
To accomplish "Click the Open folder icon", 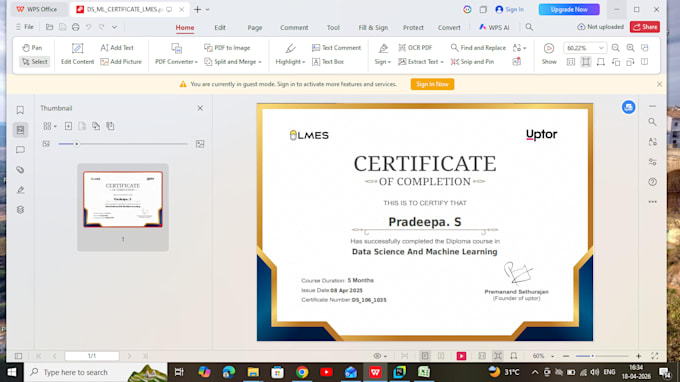I will pos(49,27).
